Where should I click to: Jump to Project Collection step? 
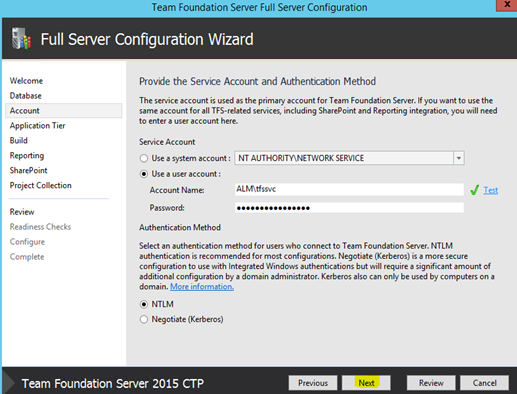pyautogui.click(x=40, y=185)
